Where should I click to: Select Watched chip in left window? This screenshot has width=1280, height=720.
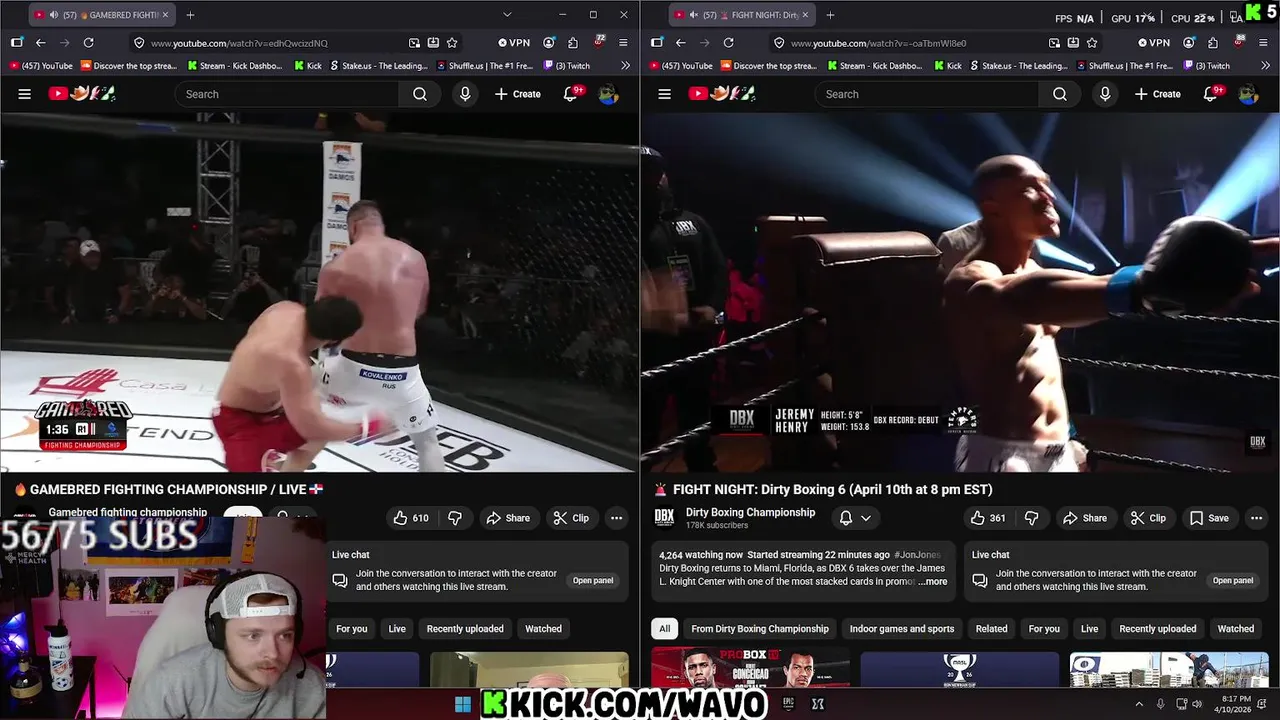tap(543, 629)
